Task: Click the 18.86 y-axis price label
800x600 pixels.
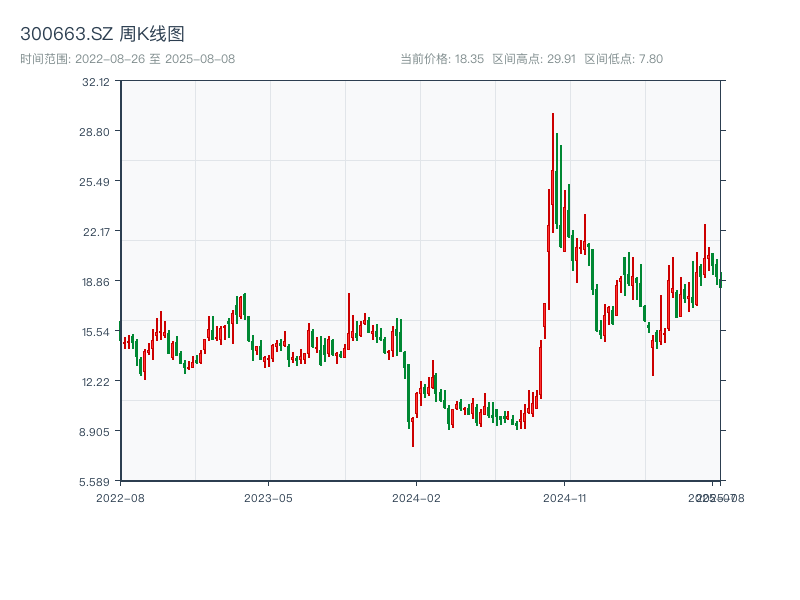Action: (x=96, y=282)
